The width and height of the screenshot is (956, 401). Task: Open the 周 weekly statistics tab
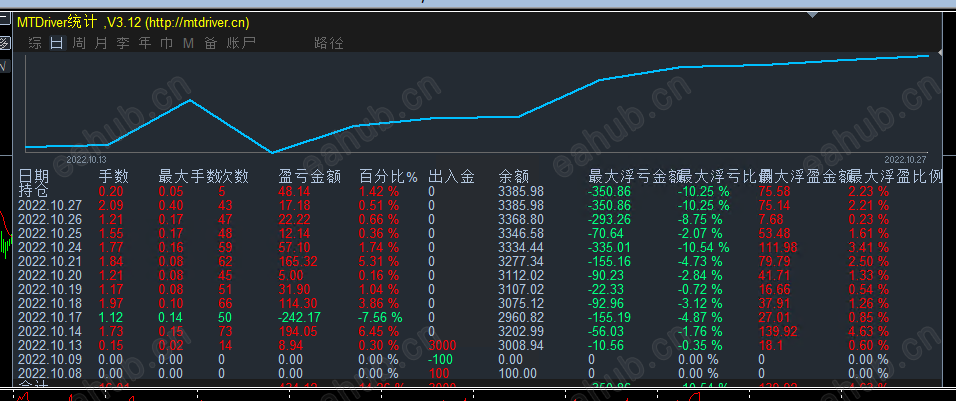tap(79, 43)
